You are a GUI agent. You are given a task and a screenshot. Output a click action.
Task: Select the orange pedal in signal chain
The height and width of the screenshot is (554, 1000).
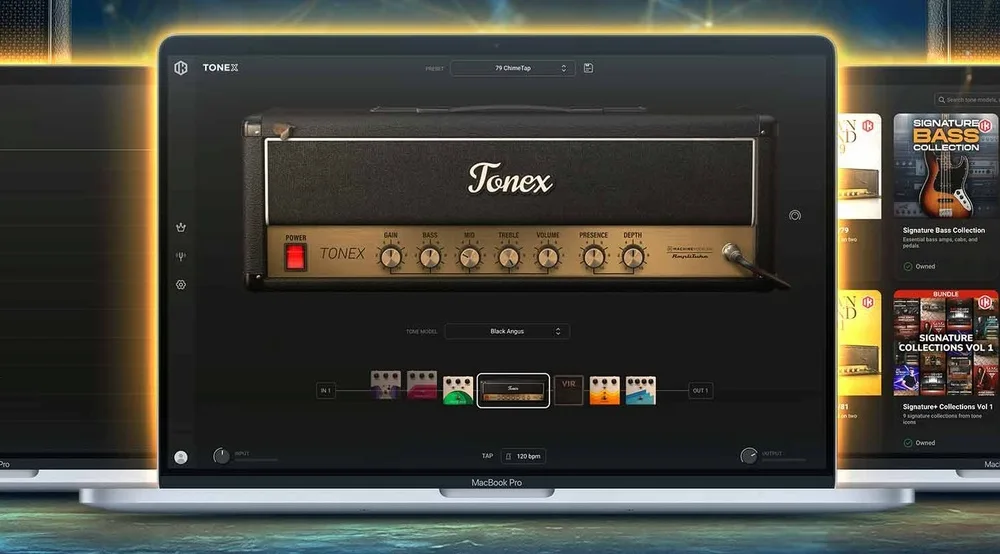[x=605, y=390]
